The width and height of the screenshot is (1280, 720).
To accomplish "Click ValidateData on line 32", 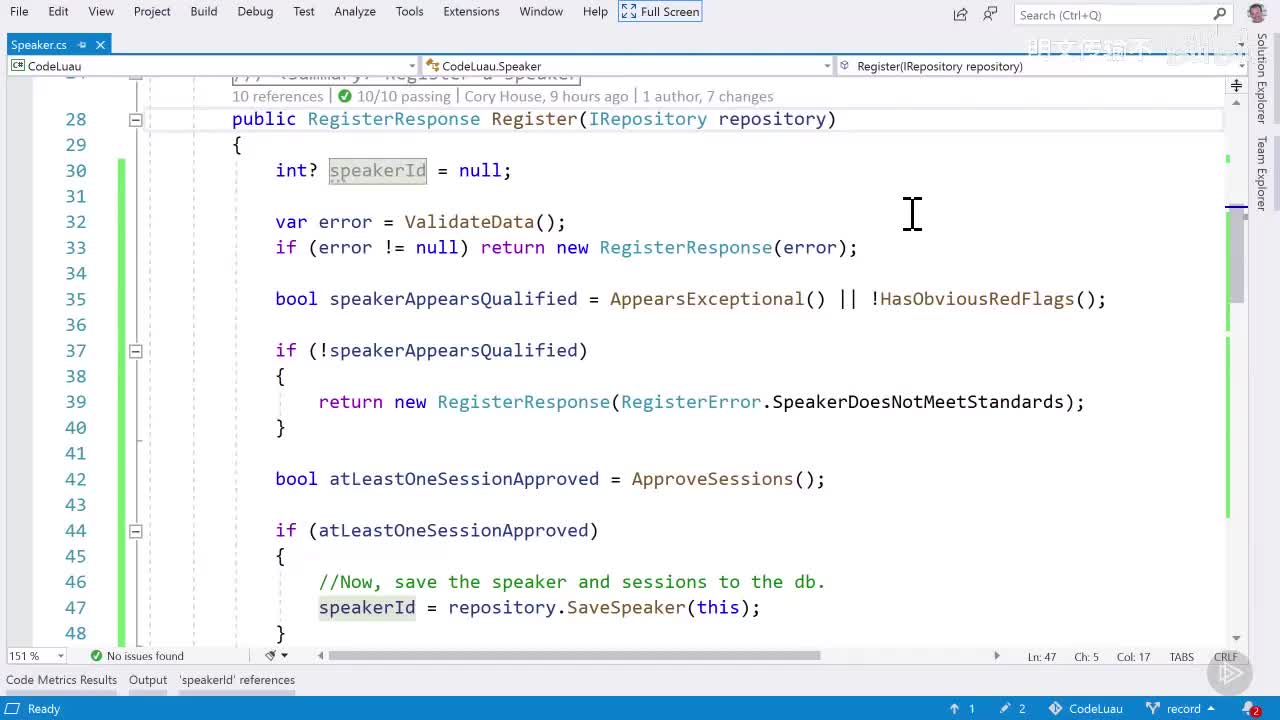I will (470, 222).
